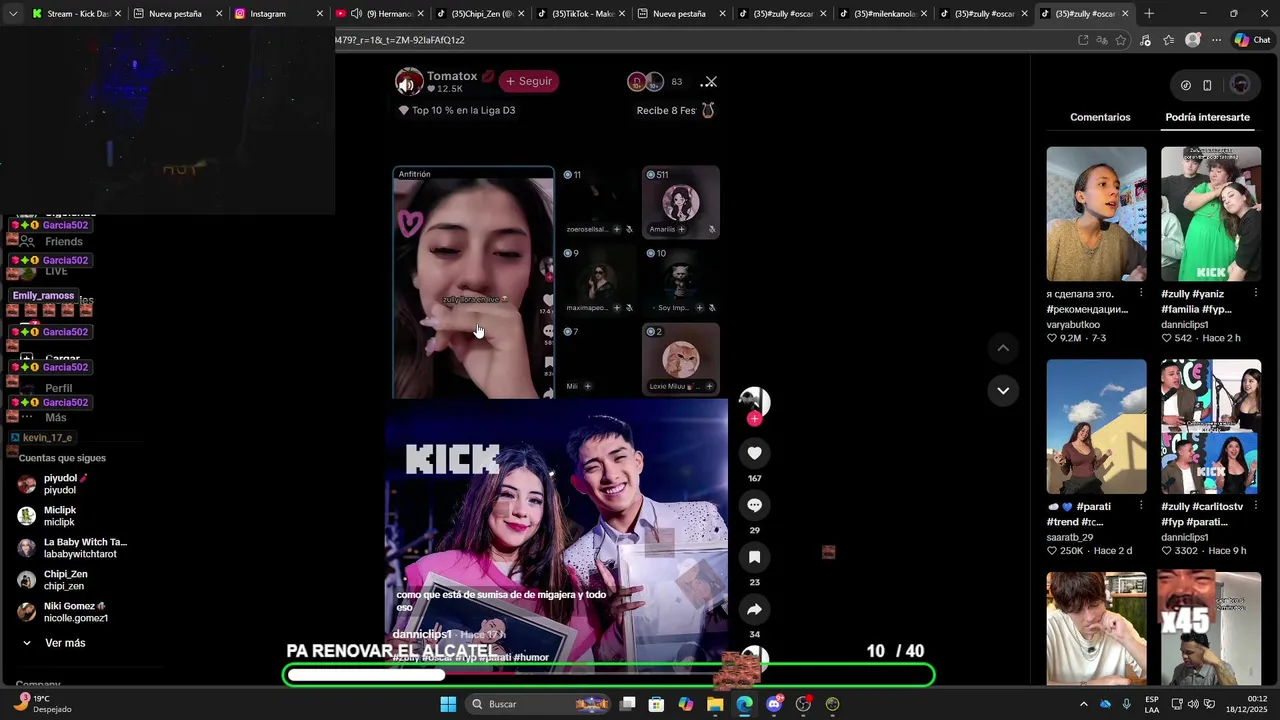The image size is (1280, 720).
Task: Click the TikTok coins icon at top right
Action: click(1186, 85)
